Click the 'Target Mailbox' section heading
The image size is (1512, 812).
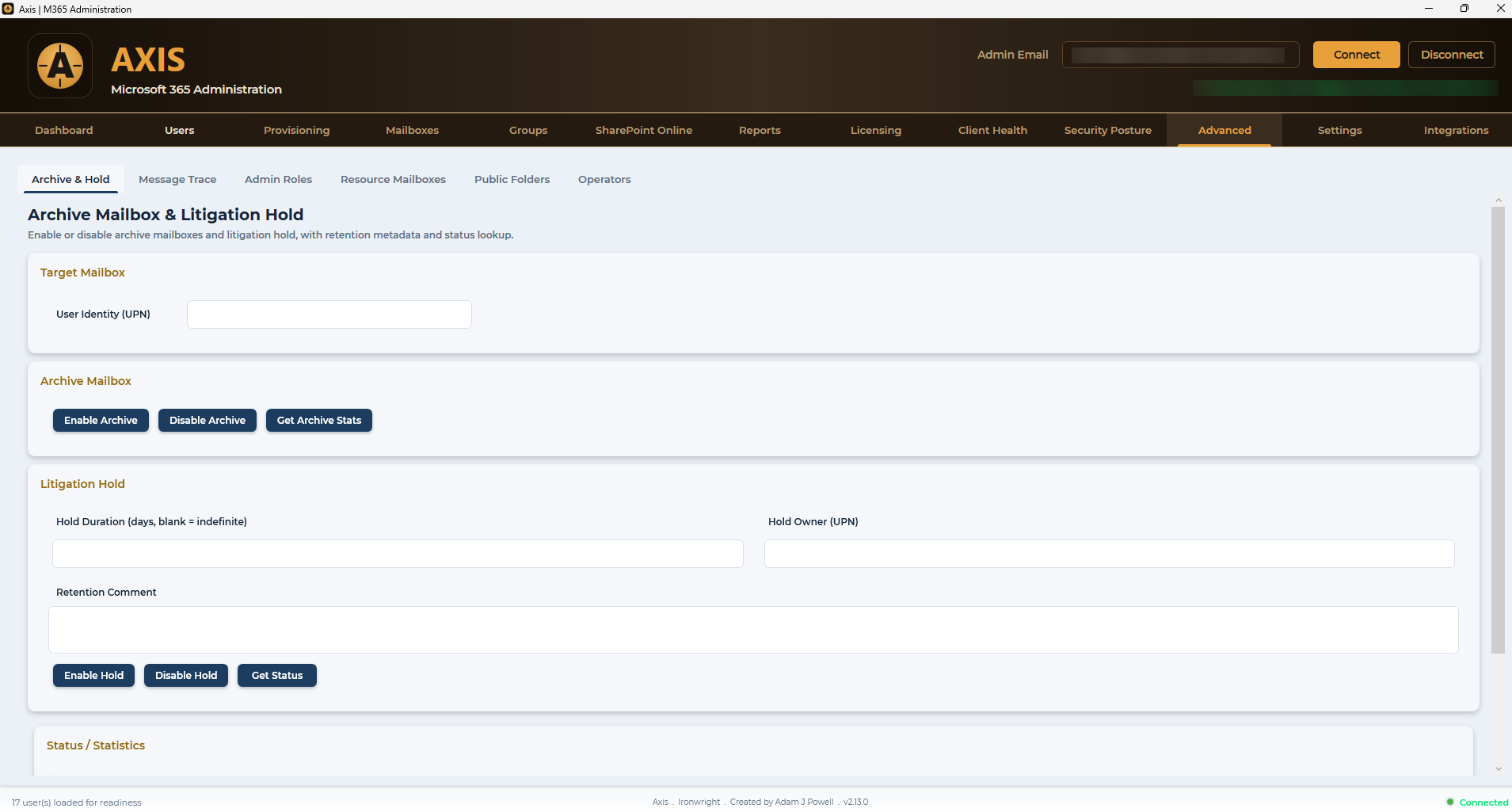click(x=82, y=273)
